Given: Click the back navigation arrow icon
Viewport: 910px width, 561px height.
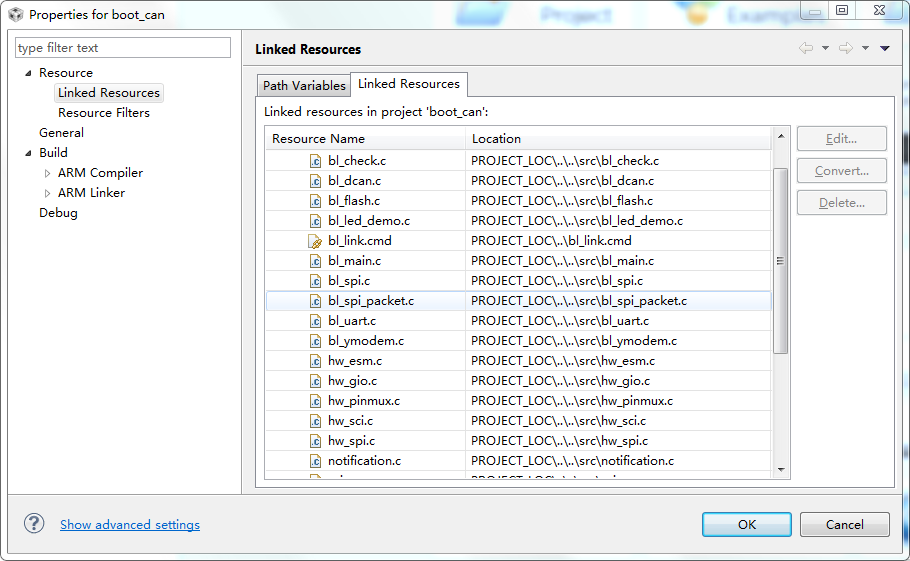Looking at the screenshot, I should 806,49.
